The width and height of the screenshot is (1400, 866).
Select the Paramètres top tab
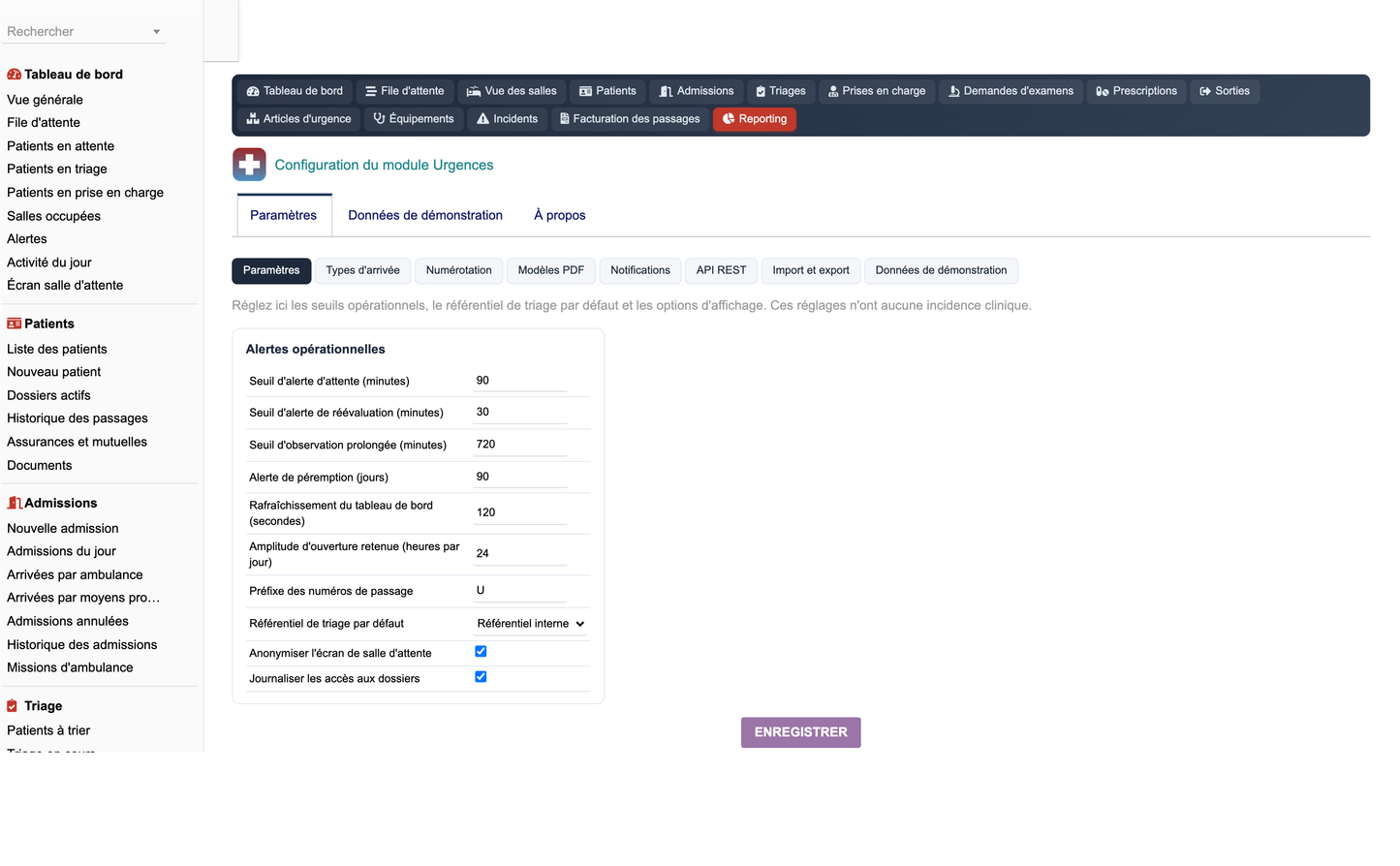point(284,215)
